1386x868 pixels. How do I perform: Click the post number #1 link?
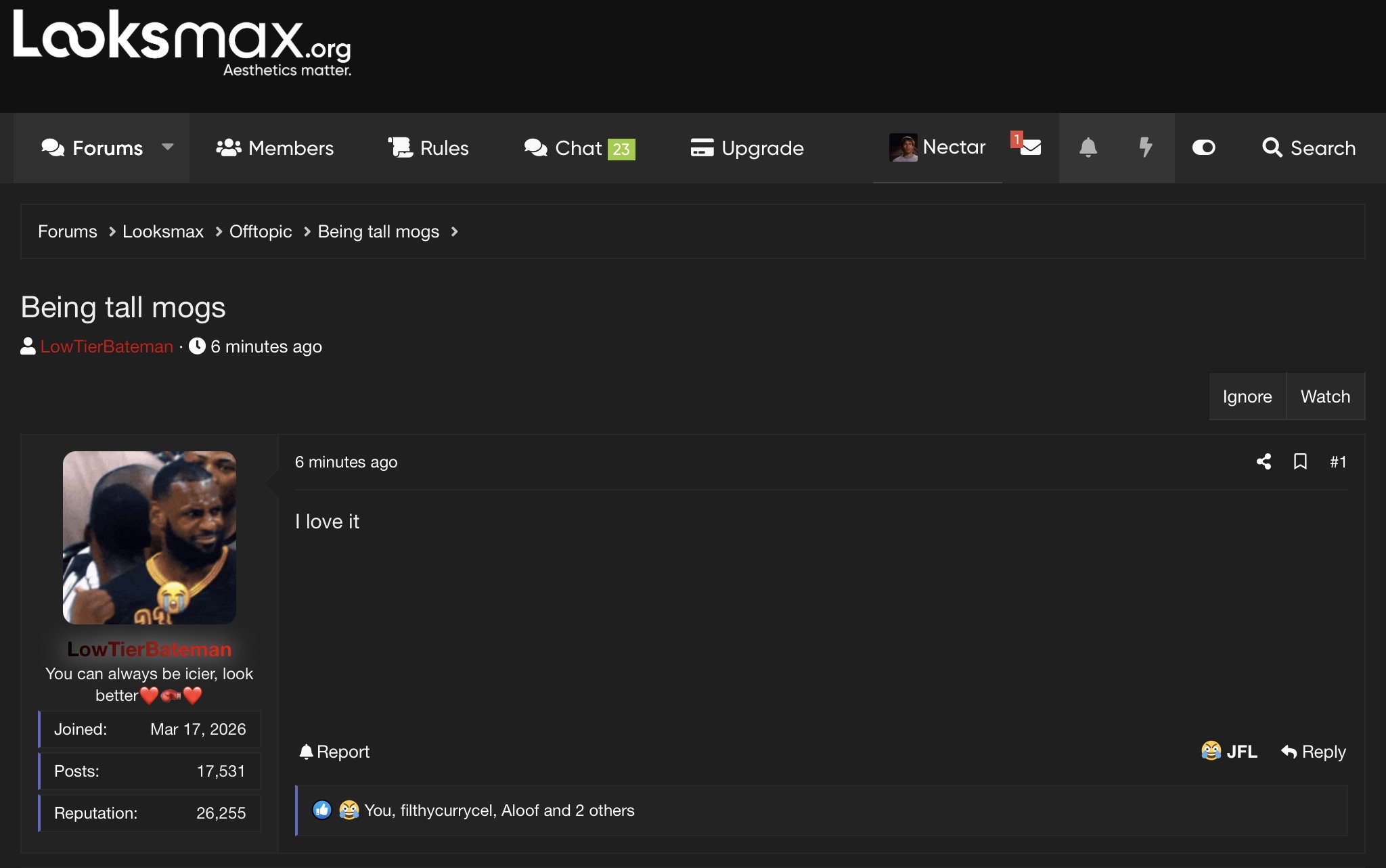point(1338,462)
